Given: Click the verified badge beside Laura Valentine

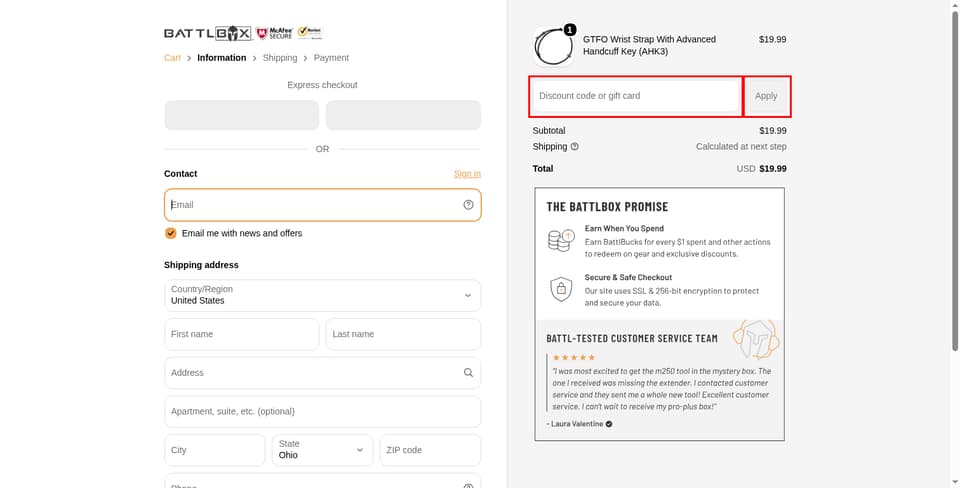Looking at the screenshot, I should point(609,424).
